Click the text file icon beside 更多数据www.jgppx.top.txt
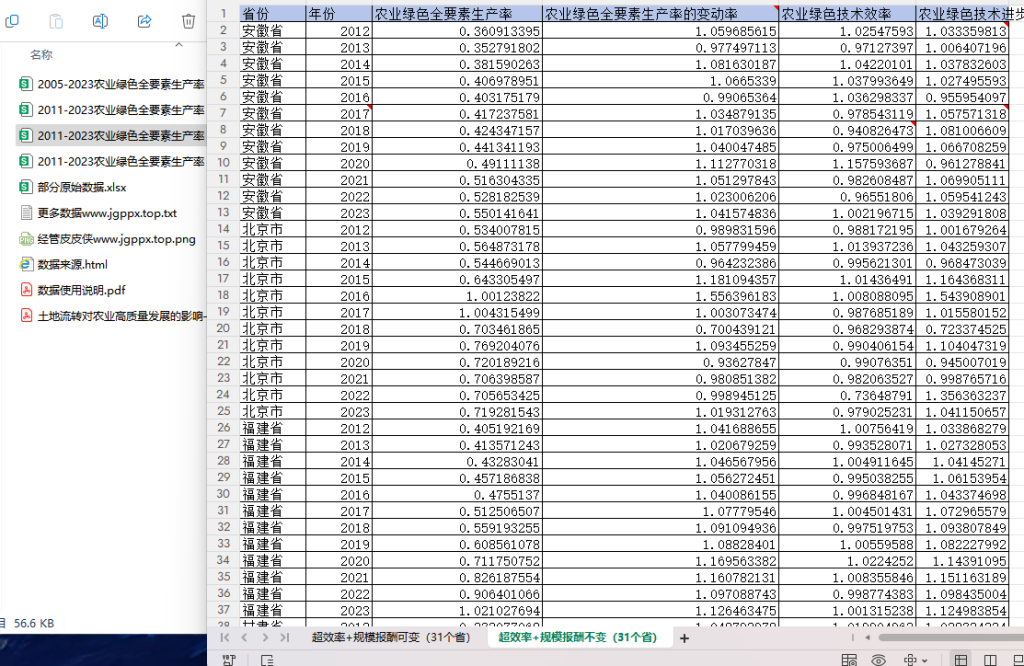The height and width of the screenshot is (666, 1024). (x=25, y=213)
